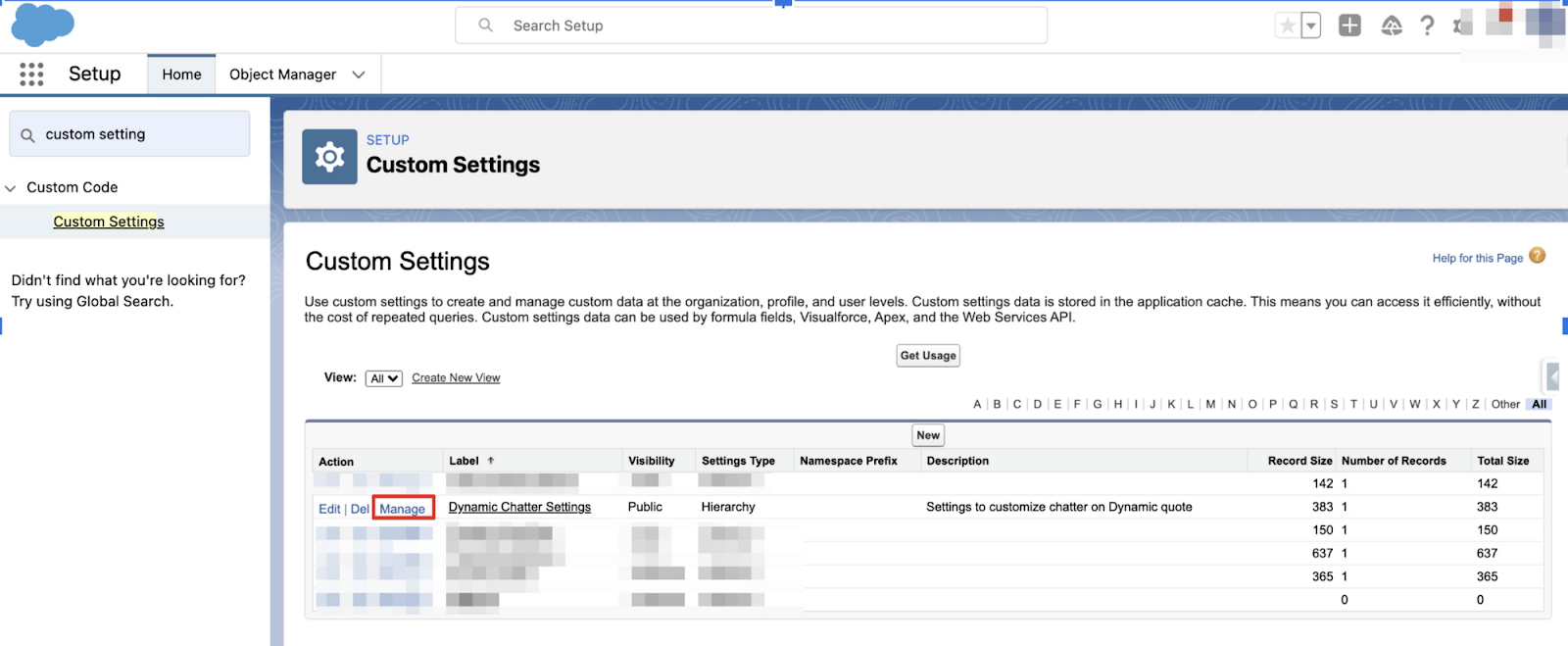Click the Total Size column header
This screenshot has height=646, width=1568.
1503,461
